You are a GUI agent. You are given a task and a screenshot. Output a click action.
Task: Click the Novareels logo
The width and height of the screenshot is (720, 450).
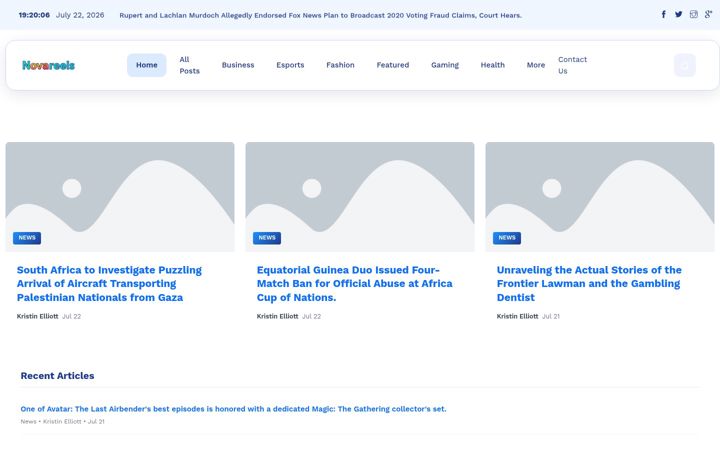point(48,65)
